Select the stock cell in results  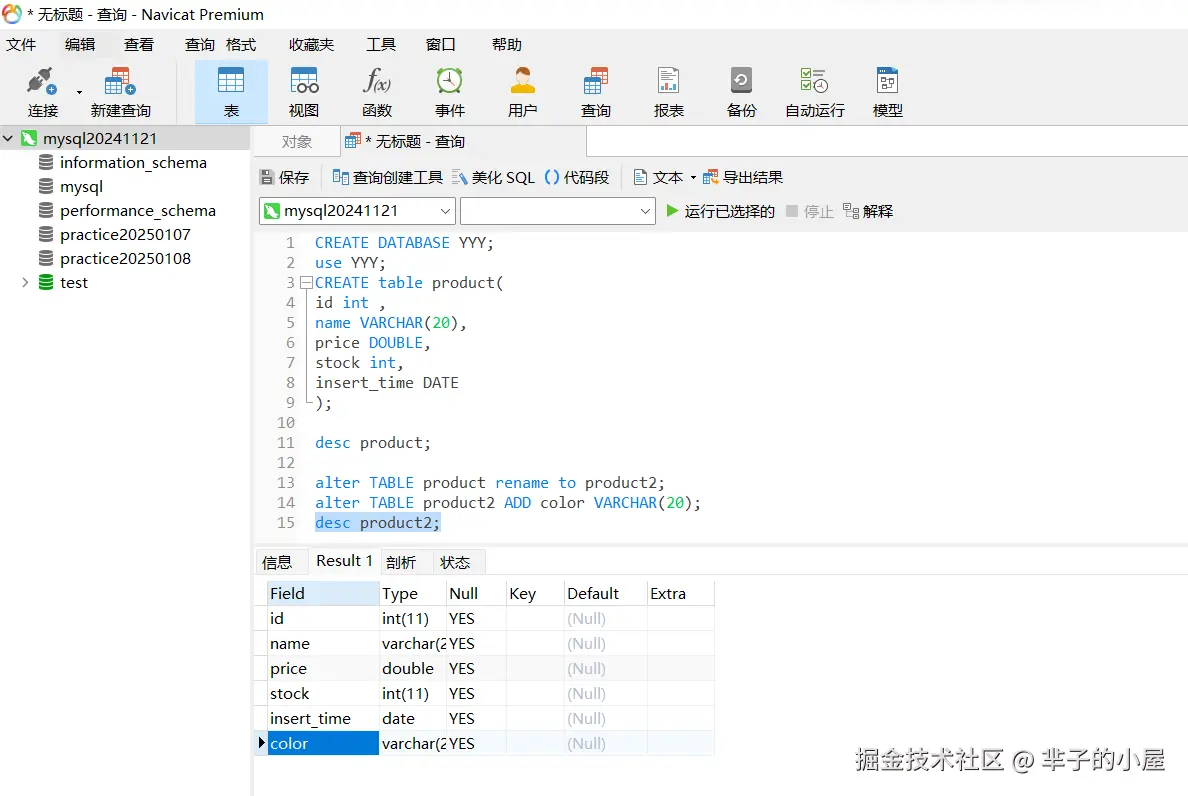coord(323,694)
